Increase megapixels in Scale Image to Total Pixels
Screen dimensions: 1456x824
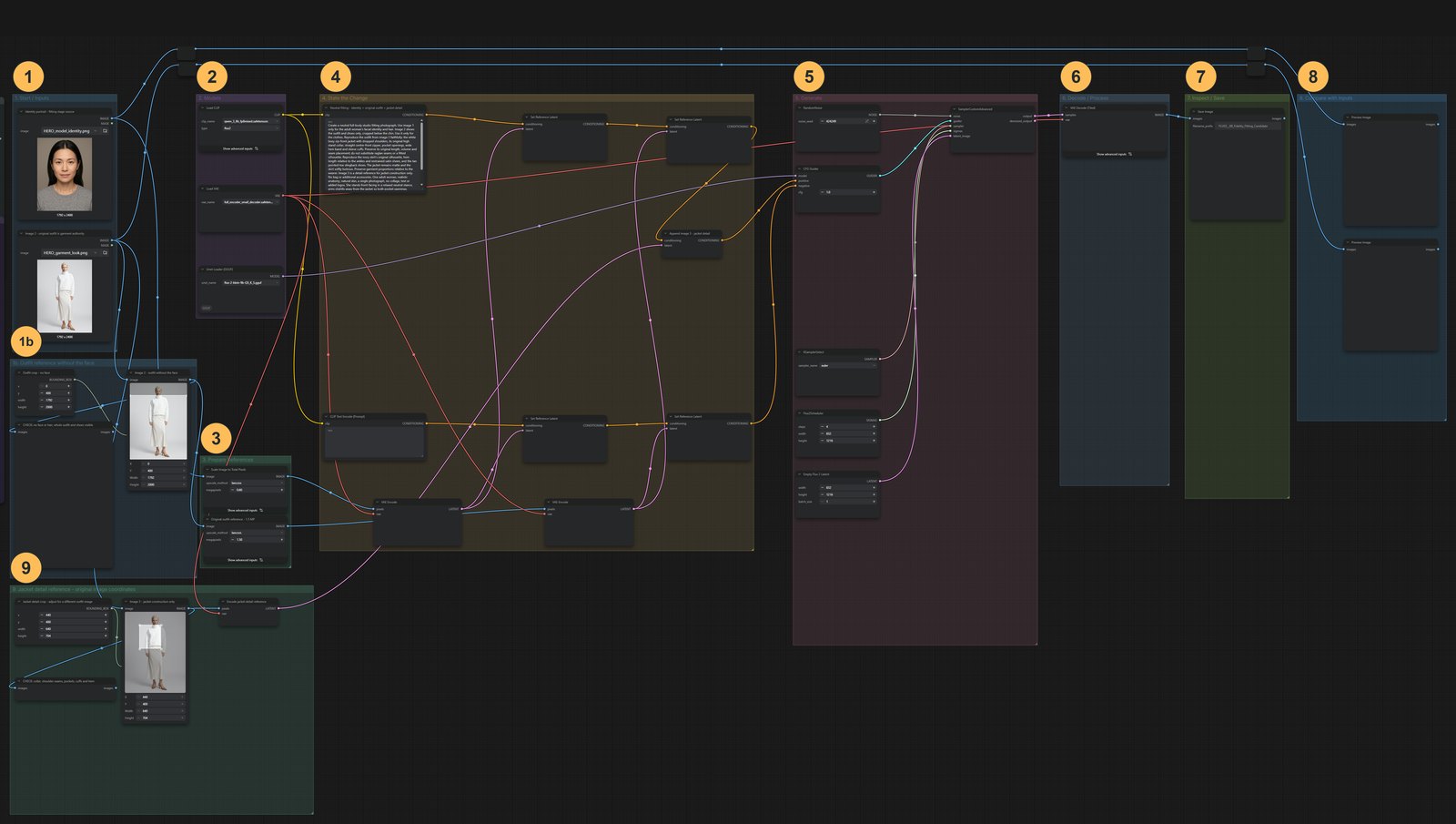[x=281, y=490]
